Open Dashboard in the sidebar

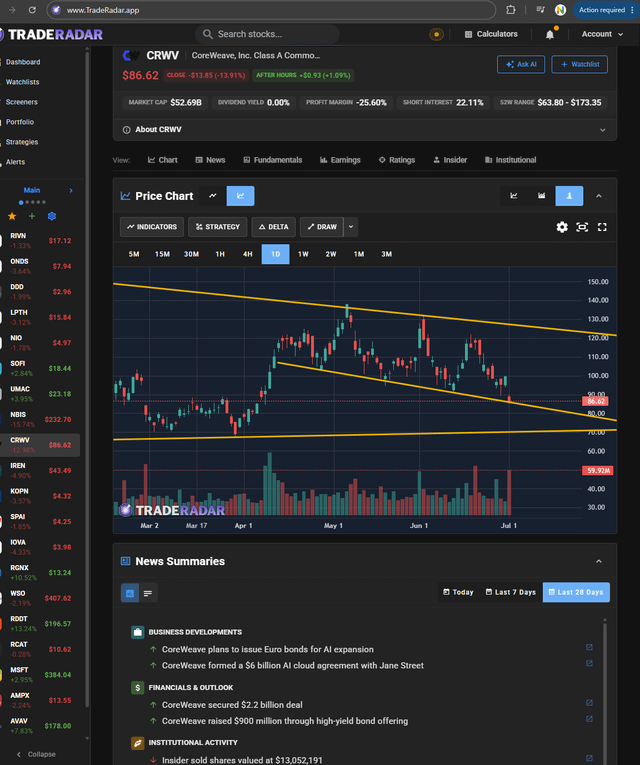23,62
